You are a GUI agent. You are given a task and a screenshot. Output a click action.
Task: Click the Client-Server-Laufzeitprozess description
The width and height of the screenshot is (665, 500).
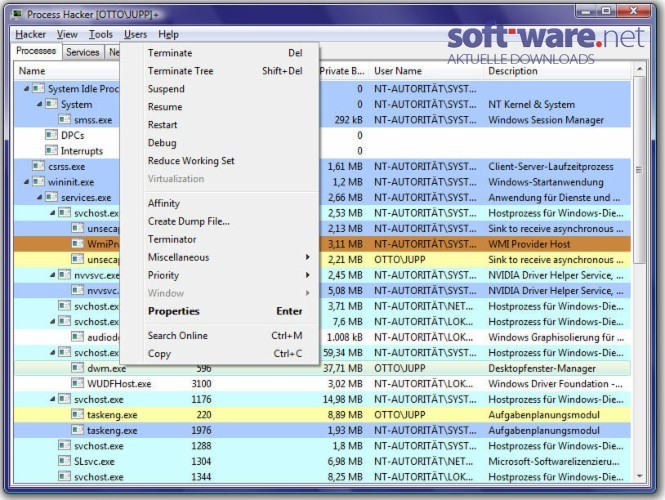point(550,166)
